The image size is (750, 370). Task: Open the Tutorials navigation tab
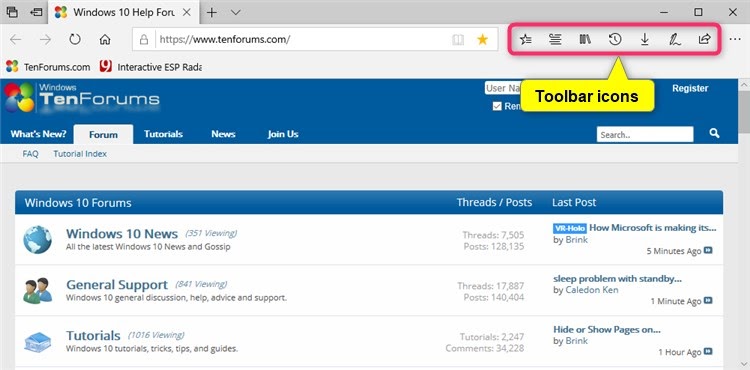pyautogui.click(x=163, y=134)
